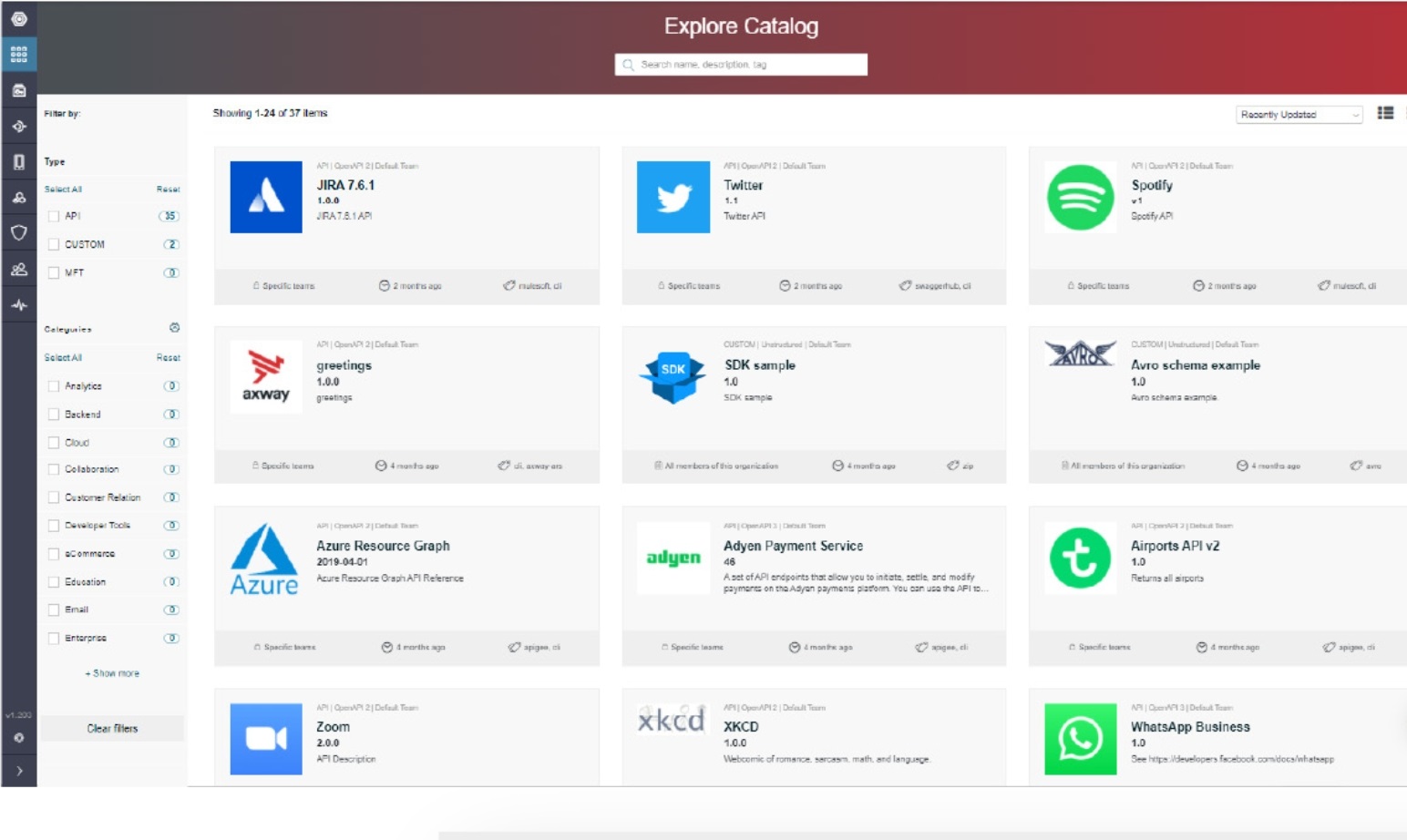Open the Avro schema example title
The image size is (1407, 840).
pyautogui.click(x=1196, y=365)
